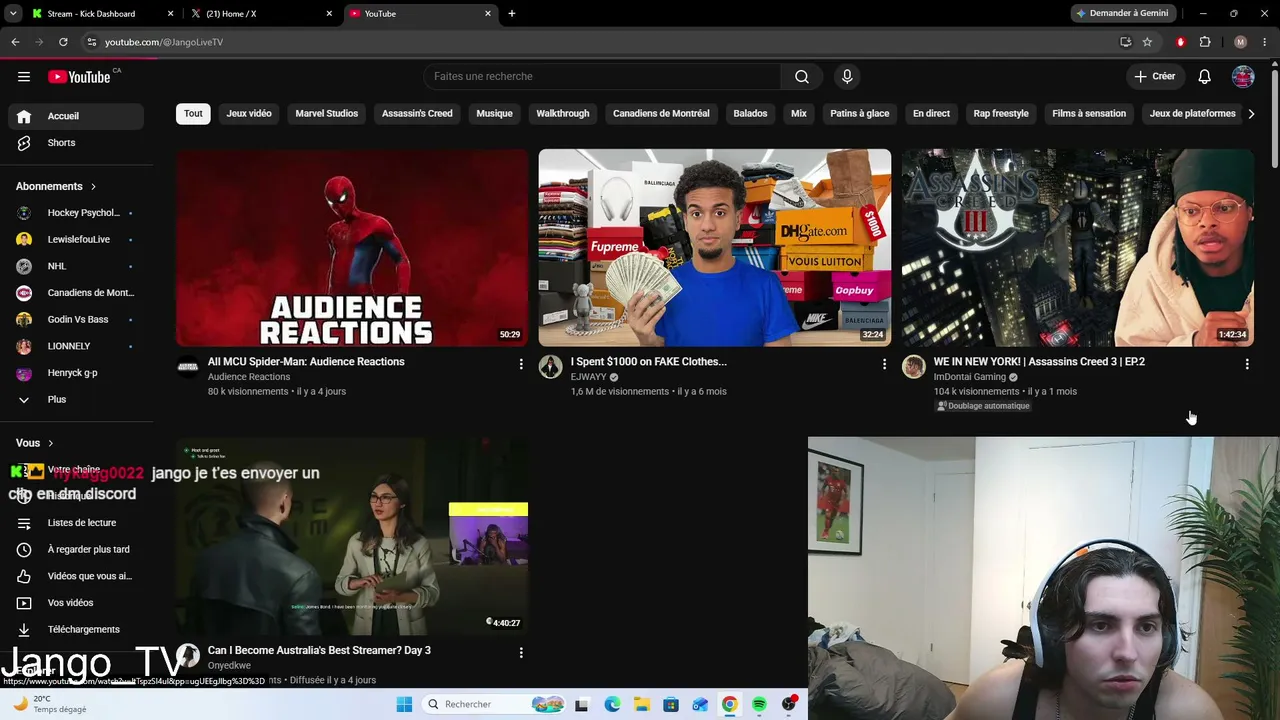Go back with the browser back arrow
The height and width of the screenshot is (720, 1280).
15,42
